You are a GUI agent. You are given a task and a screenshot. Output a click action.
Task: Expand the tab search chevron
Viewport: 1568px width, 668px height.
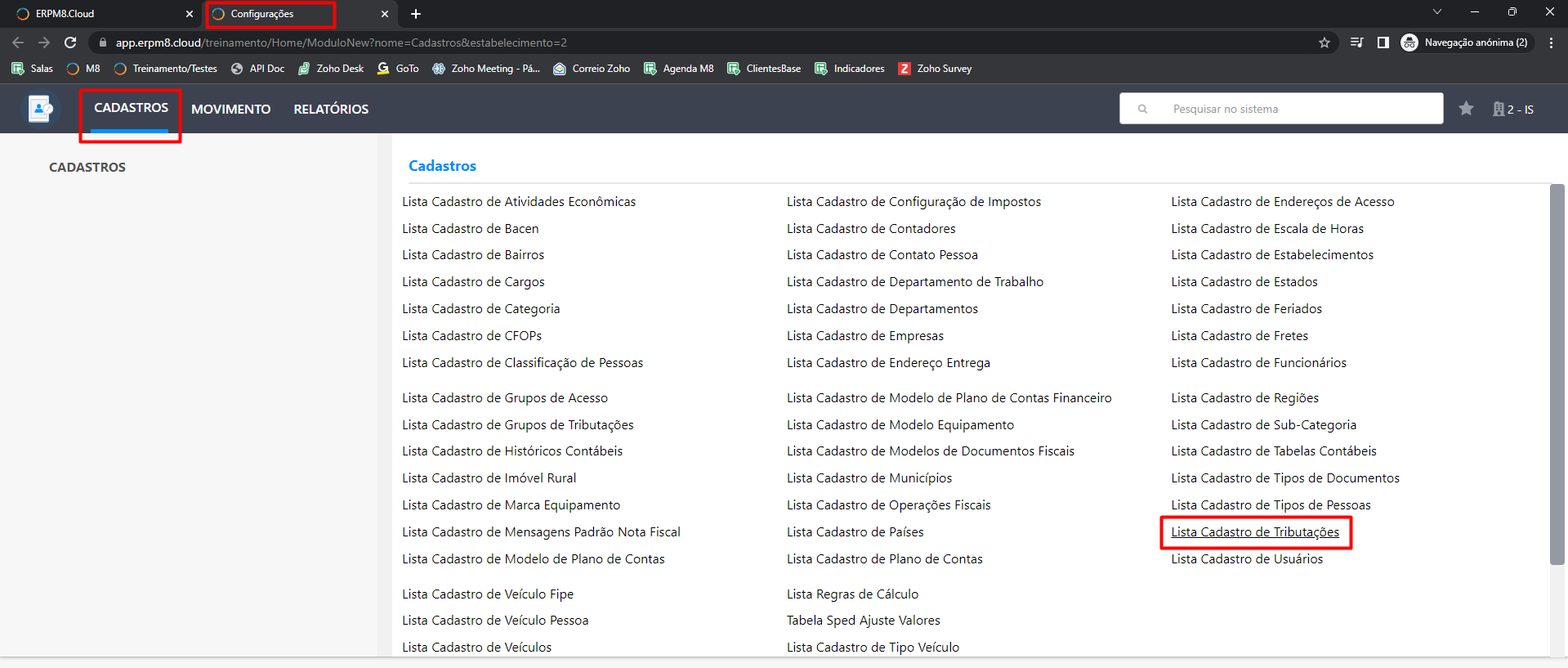(1436, 12)
